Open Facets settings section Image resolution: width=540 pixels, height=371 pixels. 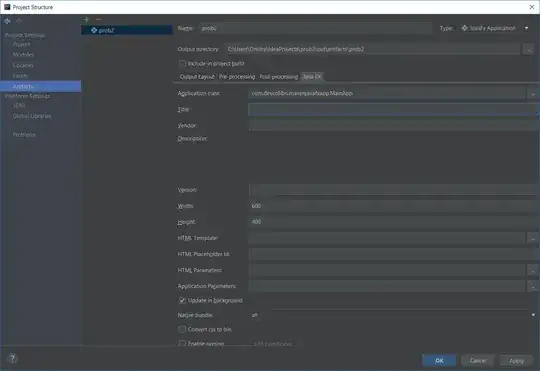click(20, 76)
